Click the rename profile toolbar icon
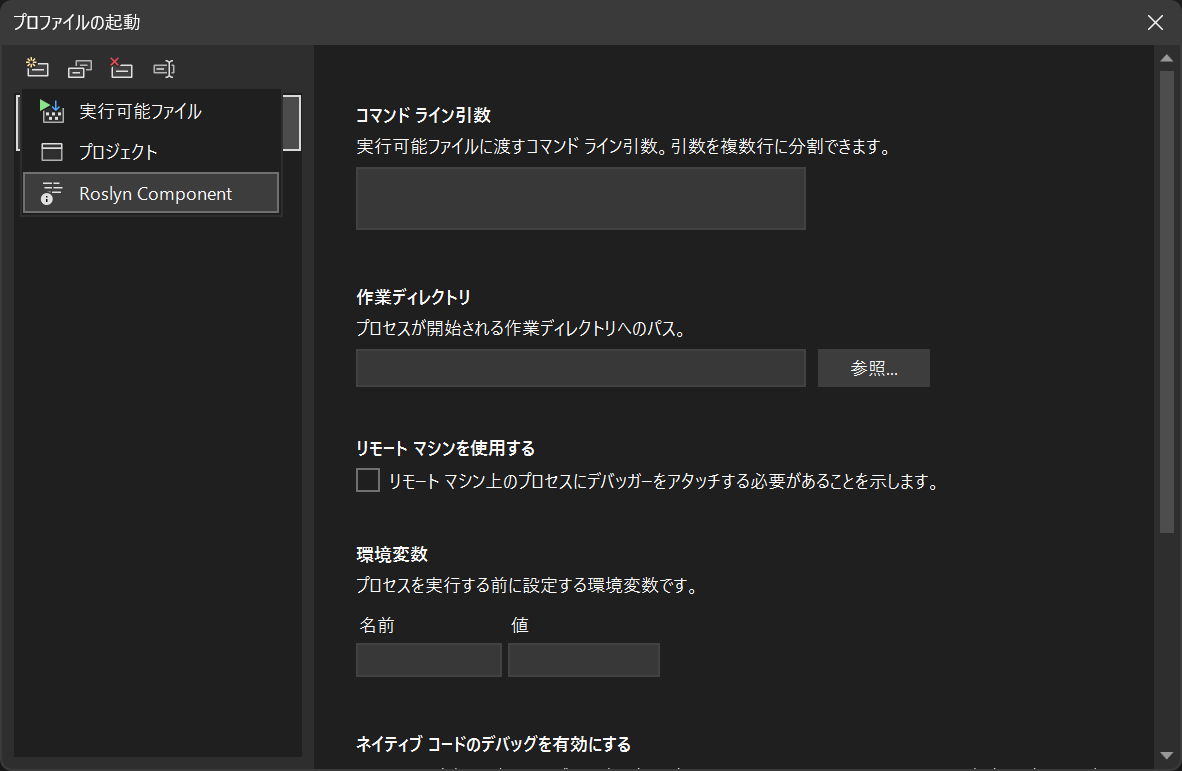The height and width of the screenshot is (771, 1182). click(164, 69)
